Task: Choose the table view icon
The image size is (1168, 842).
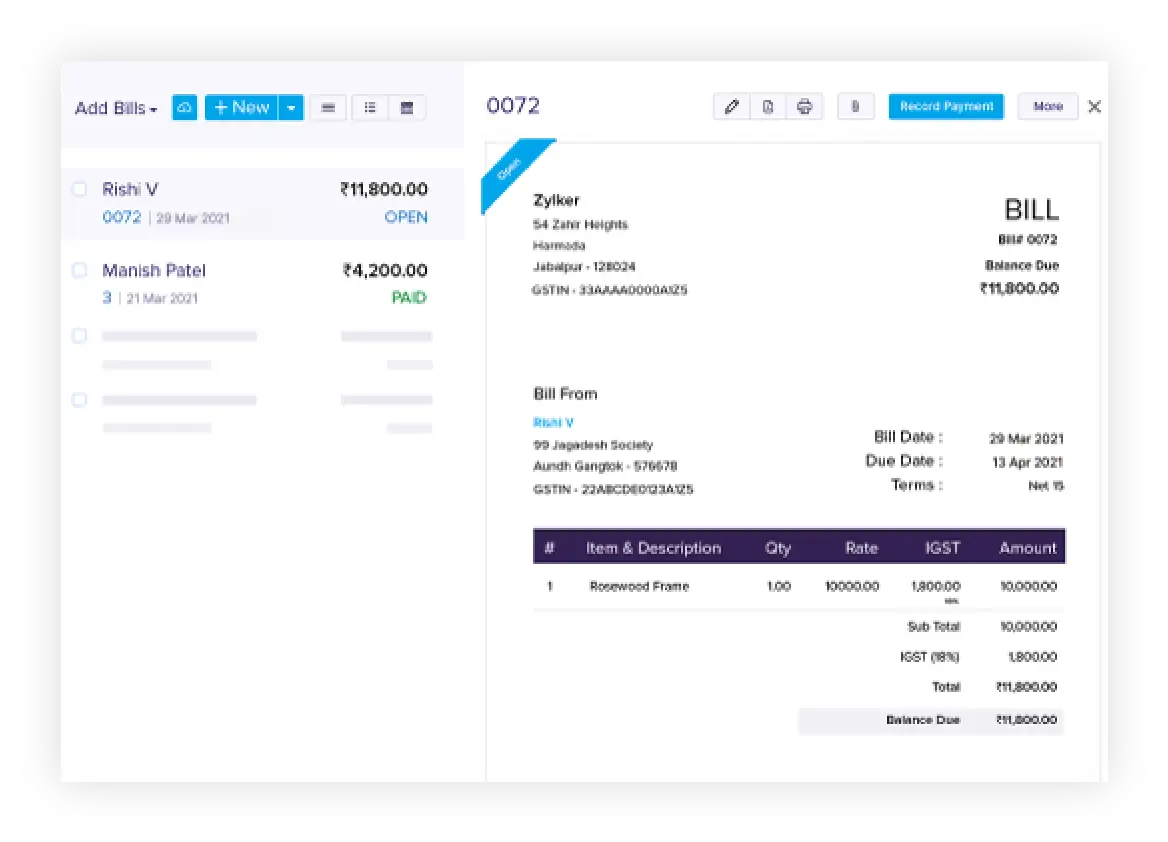Action: coord(407,107)
